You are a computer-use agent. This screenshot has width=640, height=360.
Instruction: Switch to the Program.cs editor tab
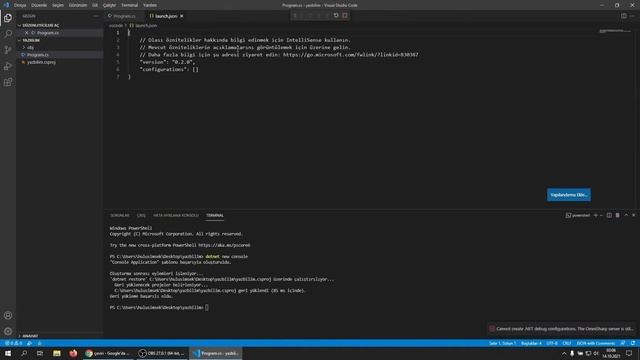pyautogui.click(x=124, y=16)
